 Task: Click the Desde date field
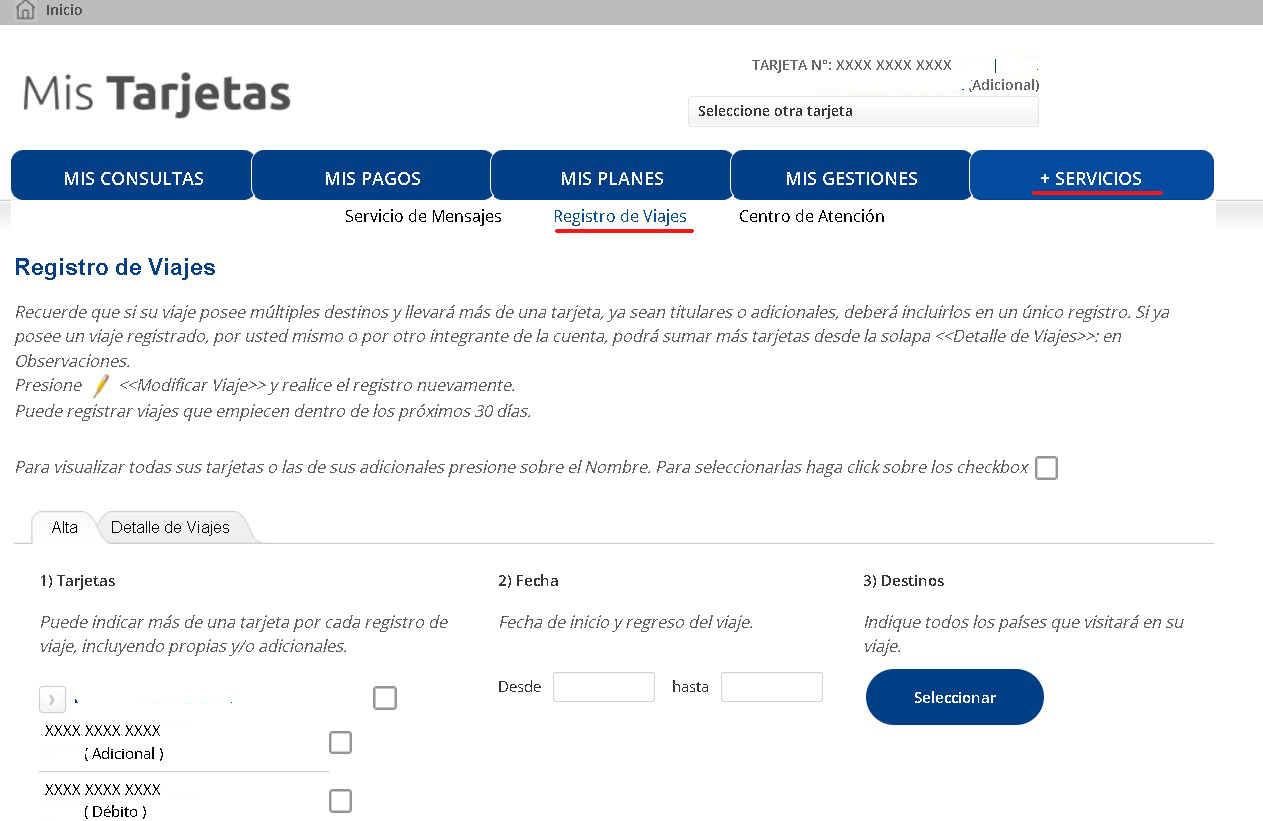coord(604,687)
